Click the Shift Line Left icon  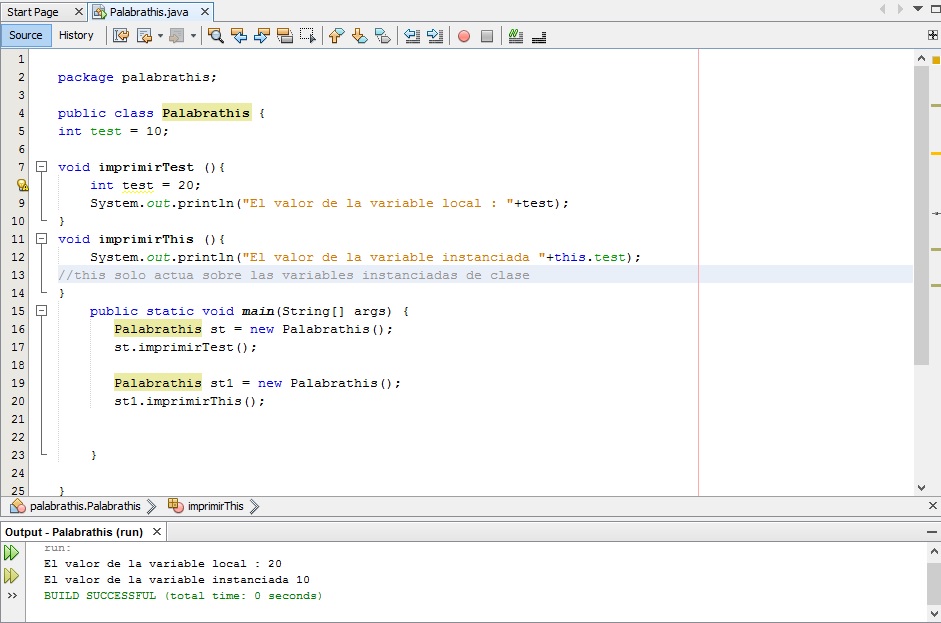point(411,36)
